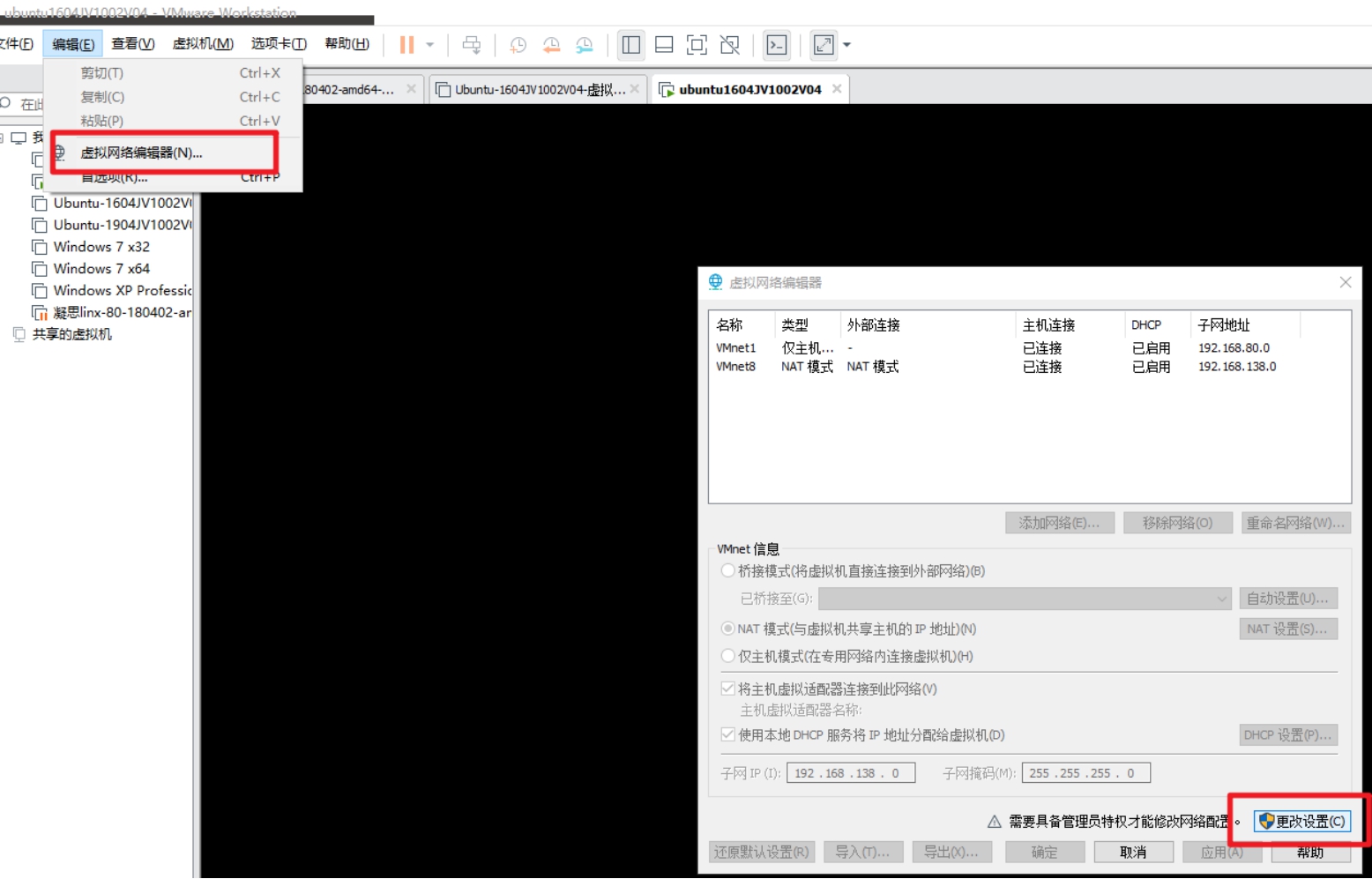Close the 80402-amd64 tab
The width and height of the screenshot is (1372, 879).
(x=412, y=89)
